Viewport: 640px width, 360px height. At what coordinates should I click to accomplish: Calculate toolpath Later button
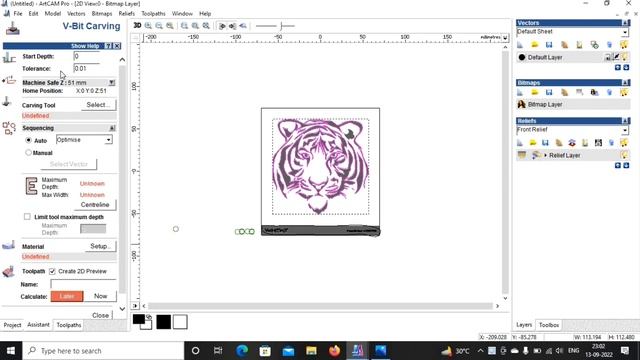67,296
